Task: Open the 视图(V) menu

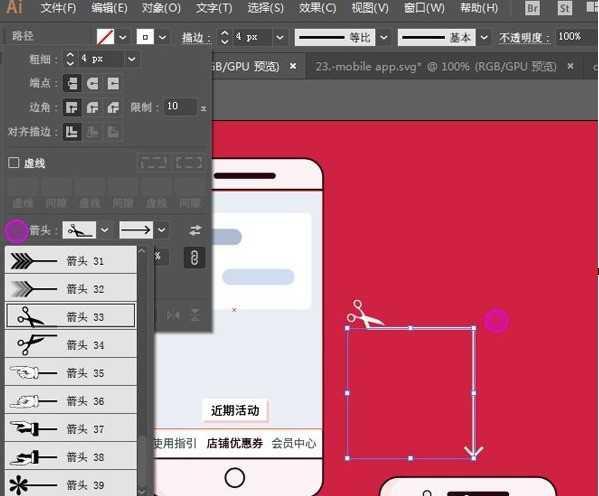Action: click(370, 8)
